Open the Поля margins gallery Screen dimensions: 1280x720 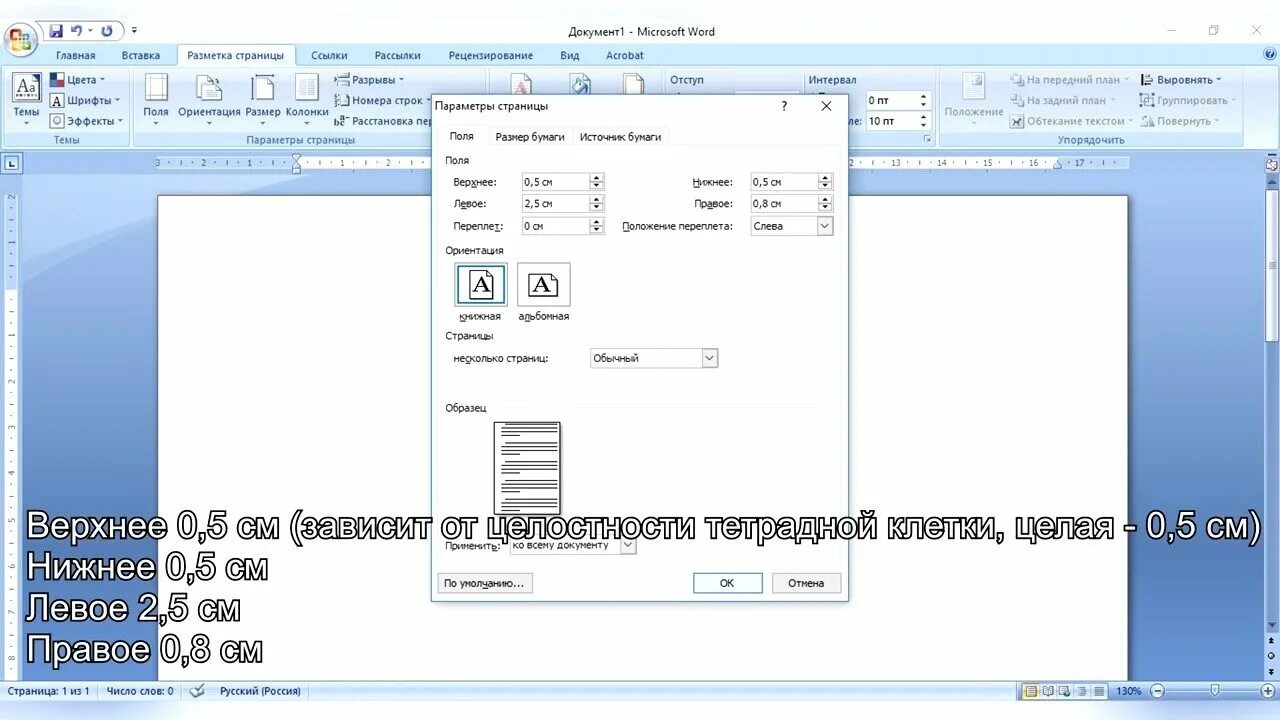pos(156,97)
